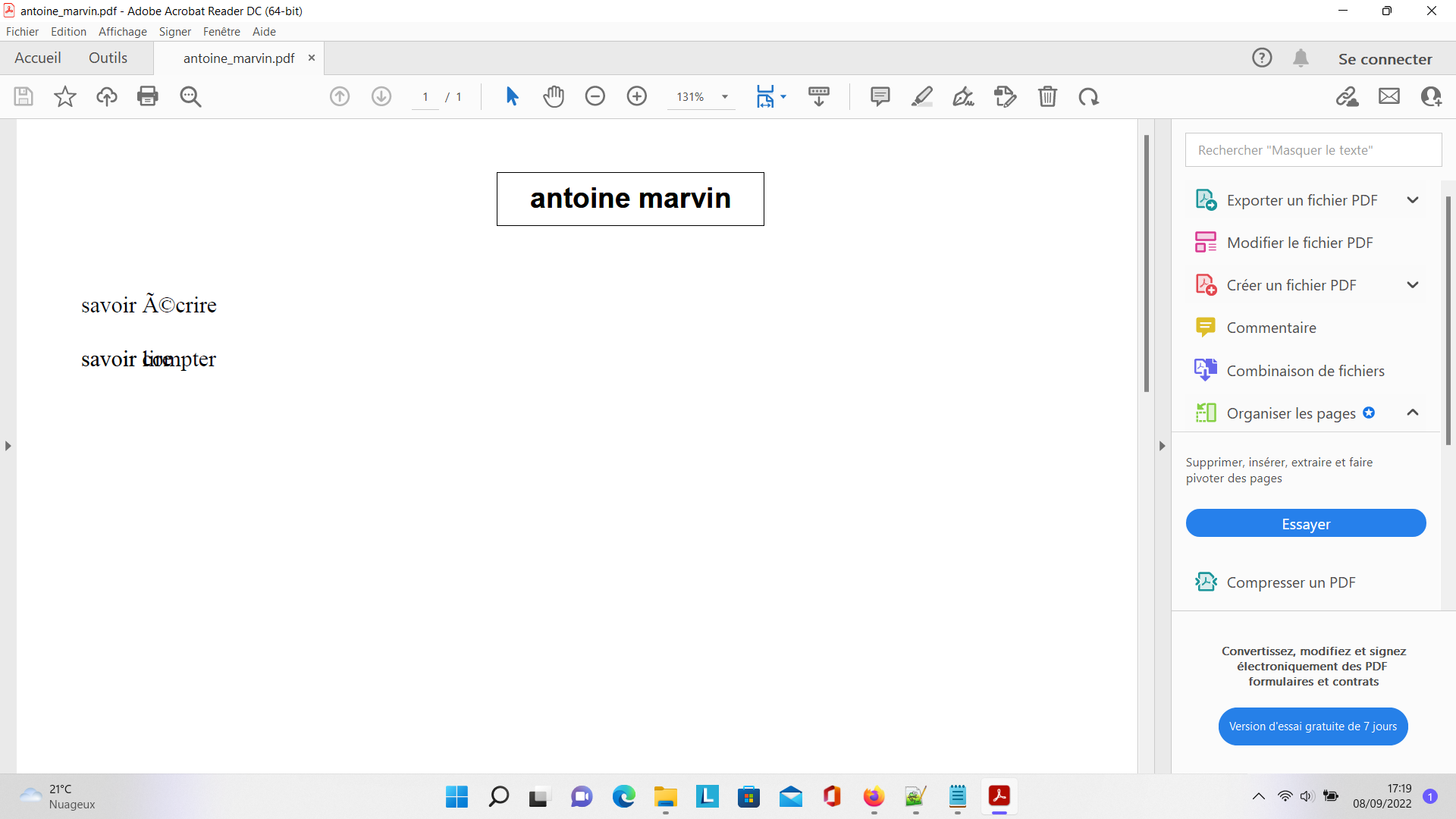1456x819 pixels.
Task: Click the page number input field
Action: (x=425, y=96)
